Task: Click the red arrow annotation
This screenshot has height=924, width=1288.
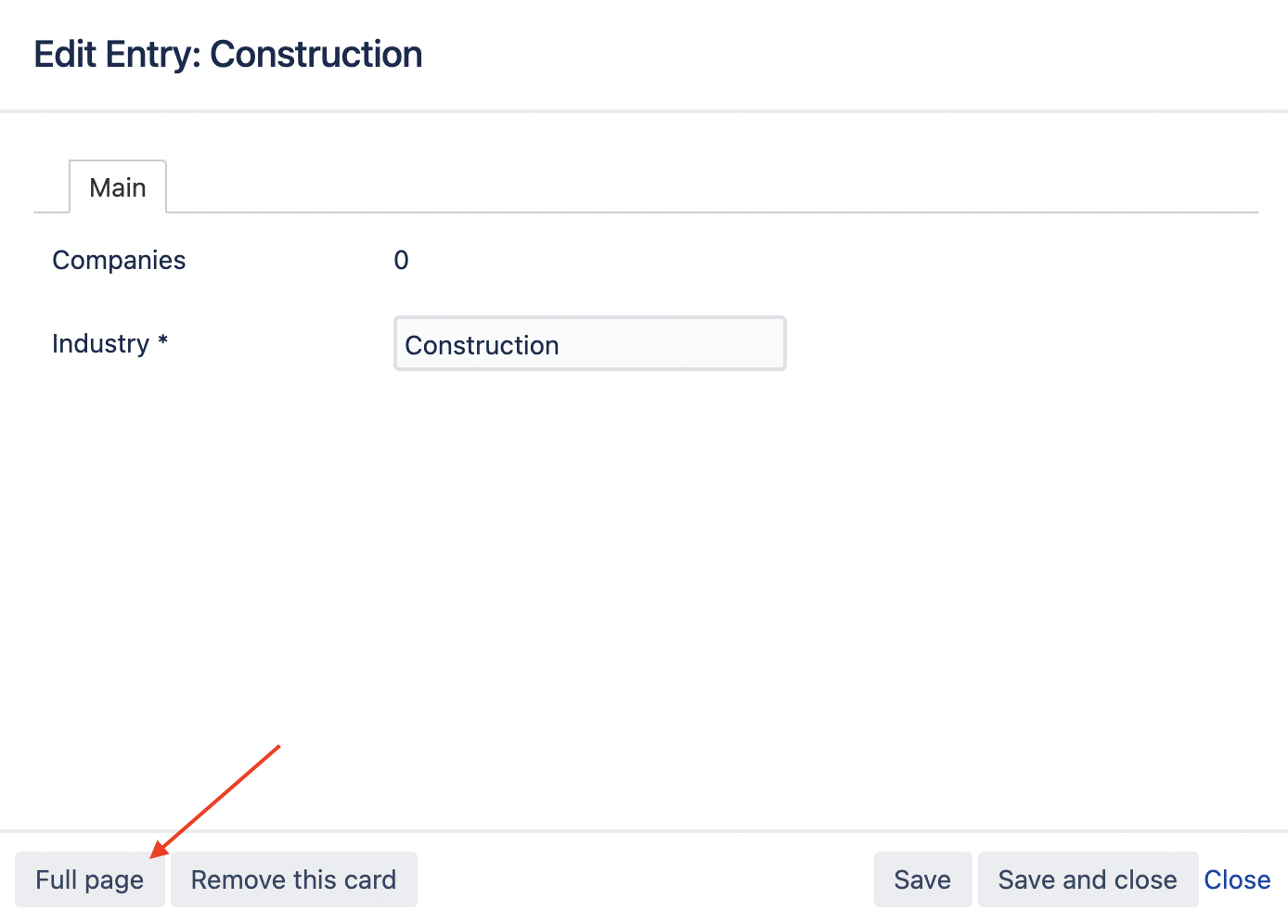Action: 215,802
